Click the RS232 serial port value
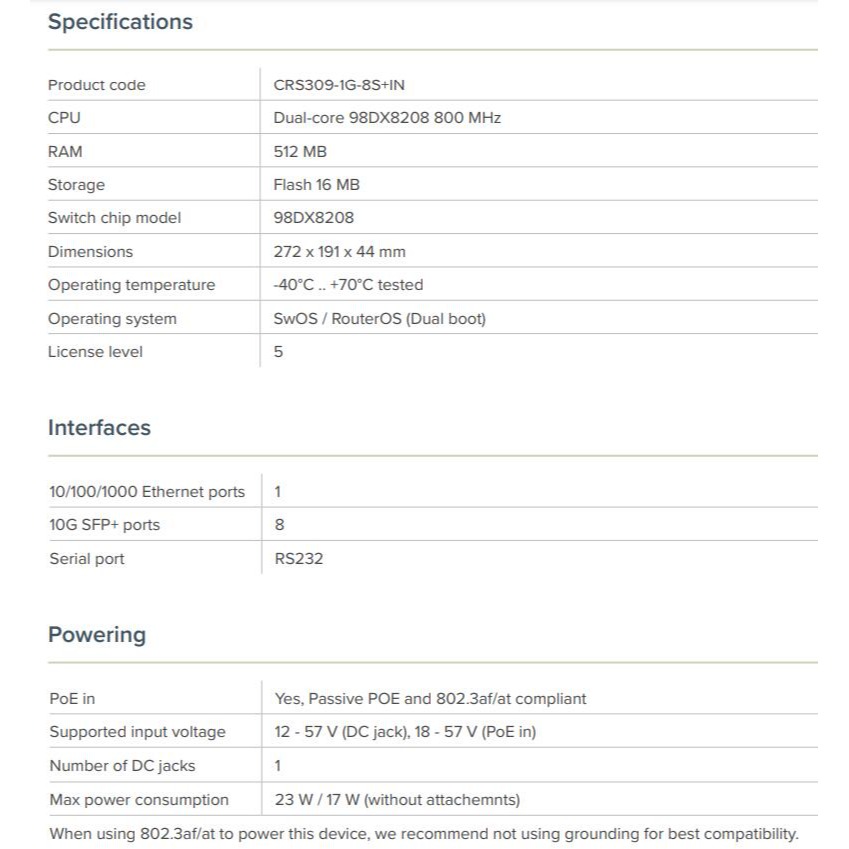The height and width of the screenshot is (849, 849). tap(299, 559)
